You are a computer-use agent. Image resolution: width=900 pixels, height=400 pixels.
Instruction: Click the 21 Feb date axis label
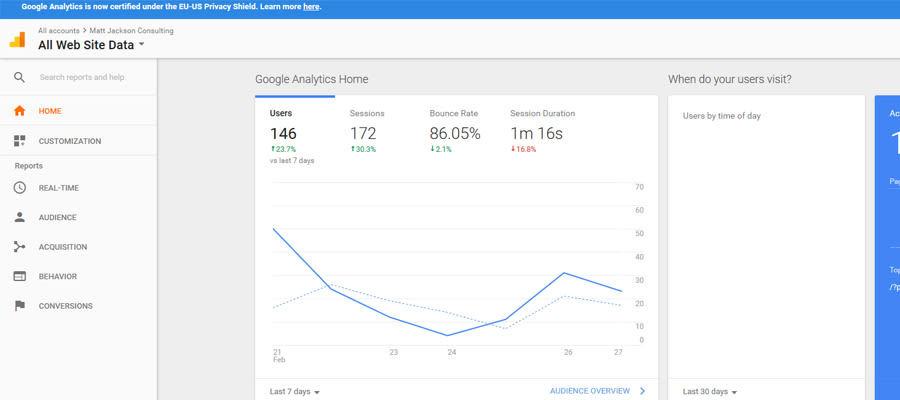278,356
